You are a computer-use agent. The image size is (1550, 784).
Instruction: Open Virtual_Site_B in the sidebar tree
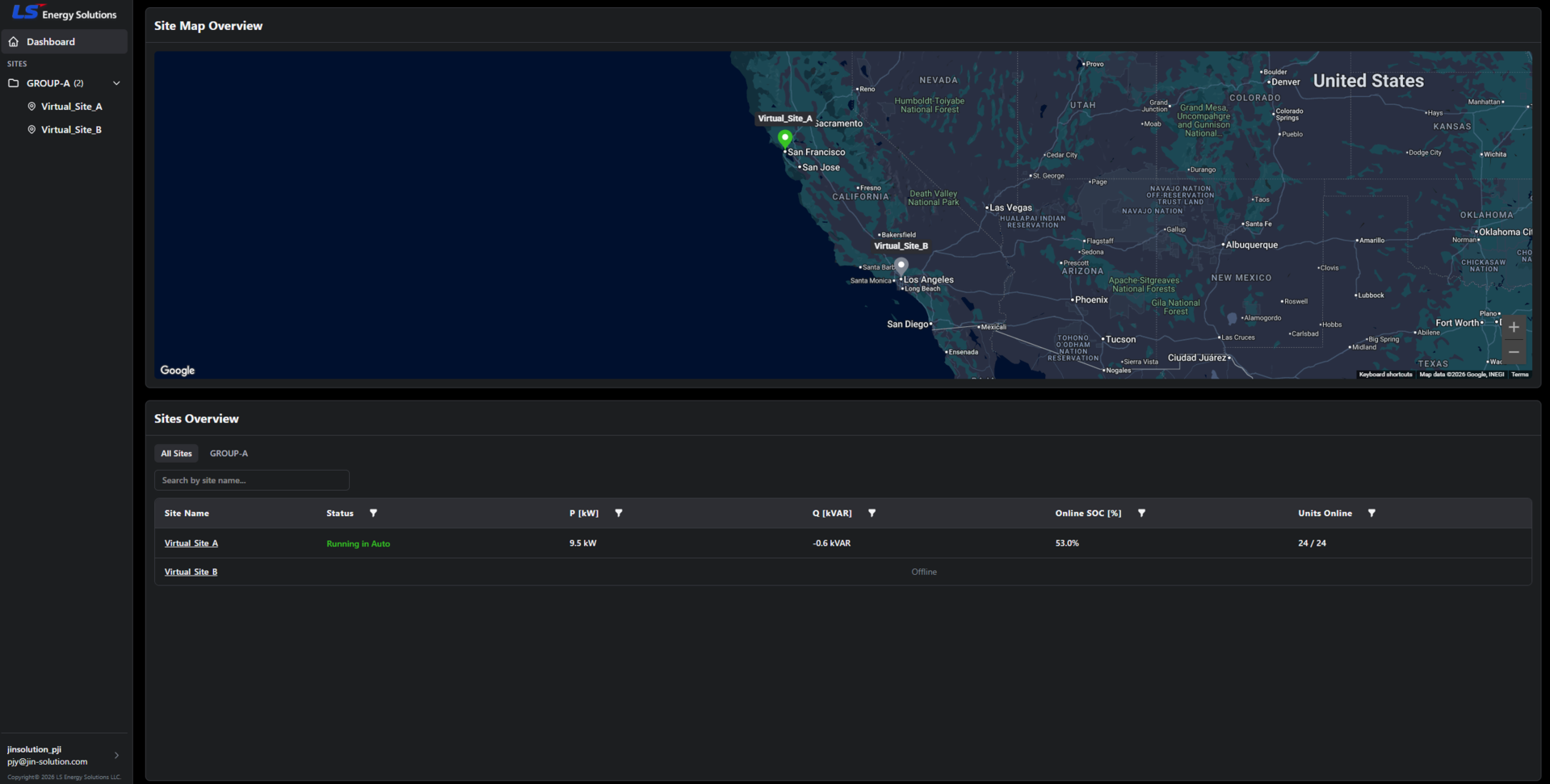tap(72, 130)
